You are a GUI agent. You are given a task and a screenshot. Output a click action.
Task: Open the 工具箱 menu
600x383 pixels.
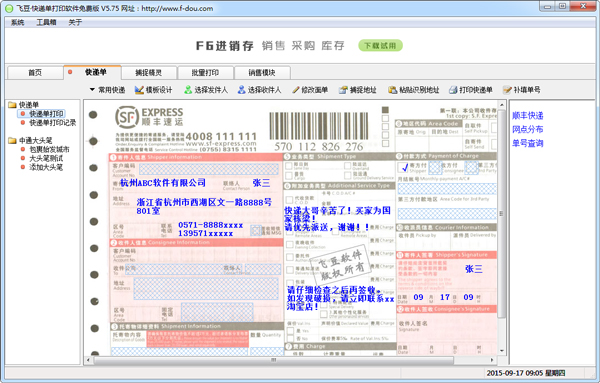[46, 22]
